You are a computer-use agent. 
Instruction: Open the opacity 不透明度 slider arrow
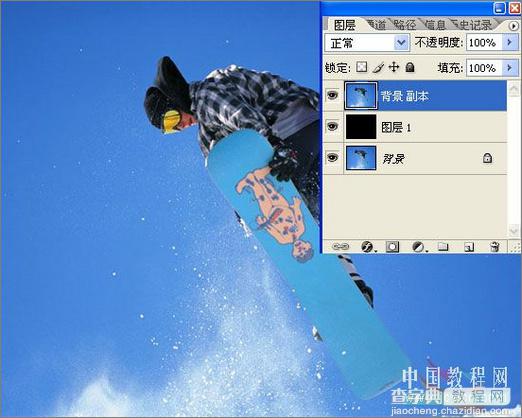(x=510, y=42)
